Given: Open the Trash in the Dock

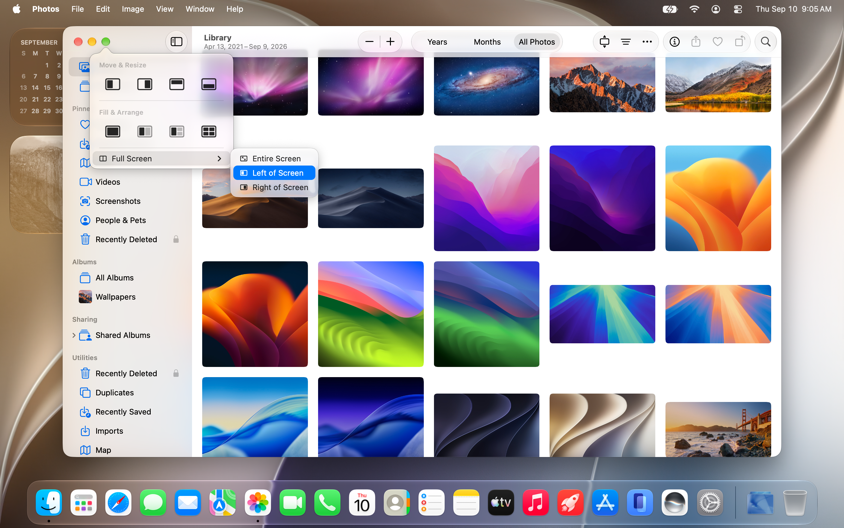Looking at the screenshot, I should 794,503.
